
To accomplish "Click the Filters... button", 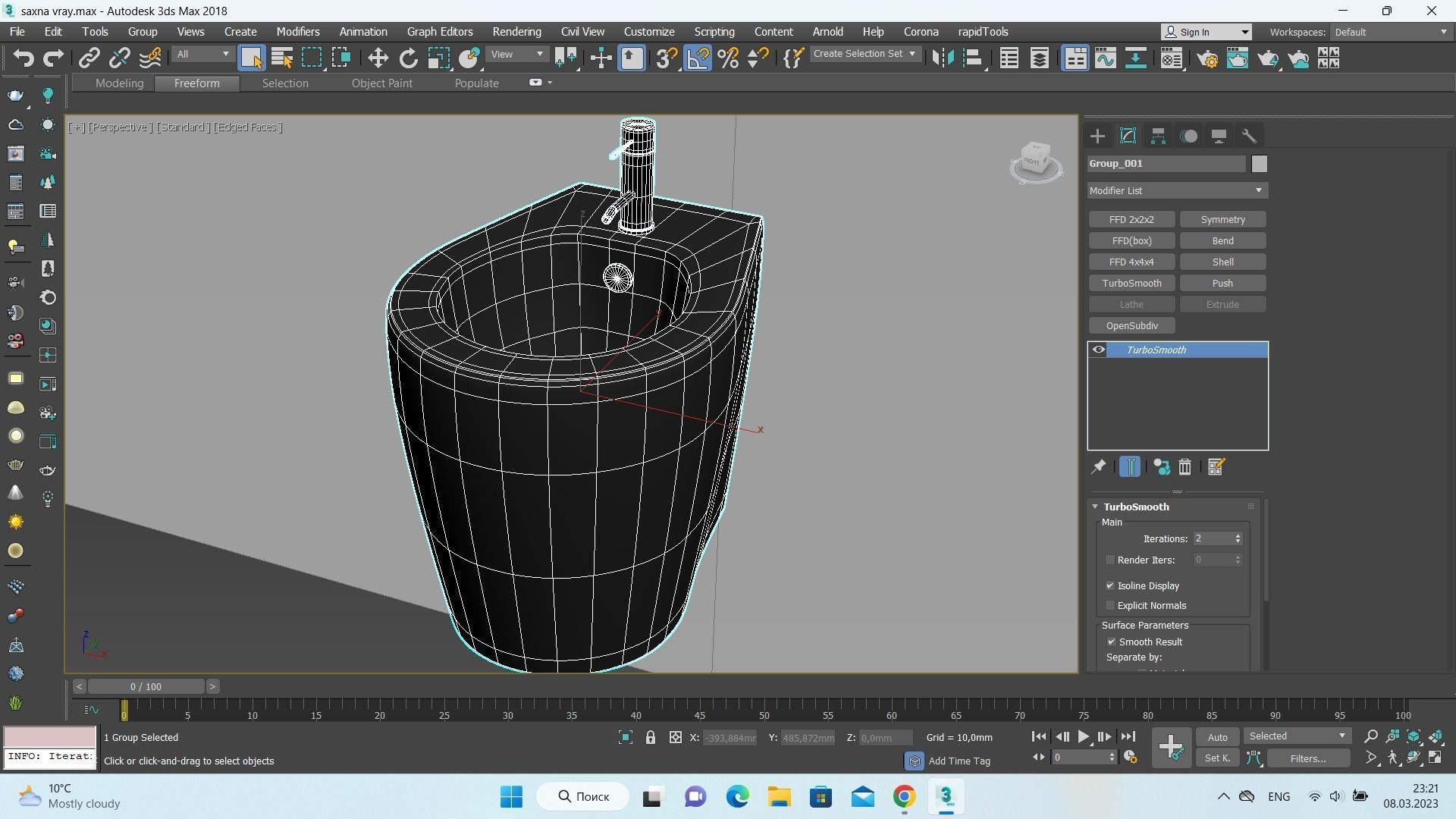I will (x=1307, y=758).
